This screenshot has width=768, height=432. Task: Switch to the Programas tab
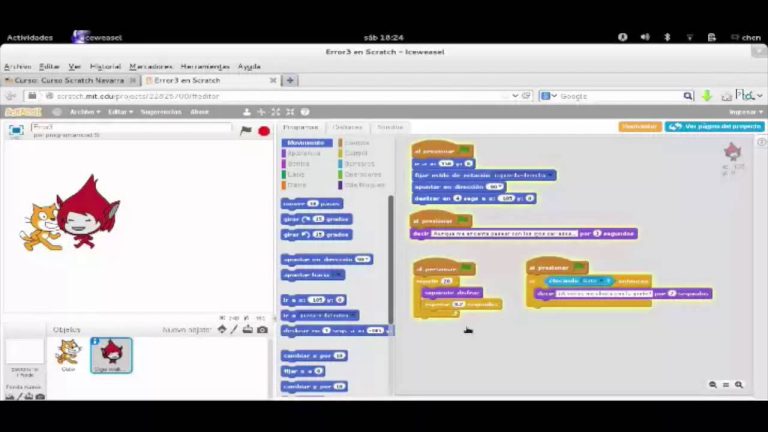(x=301, y=127)
